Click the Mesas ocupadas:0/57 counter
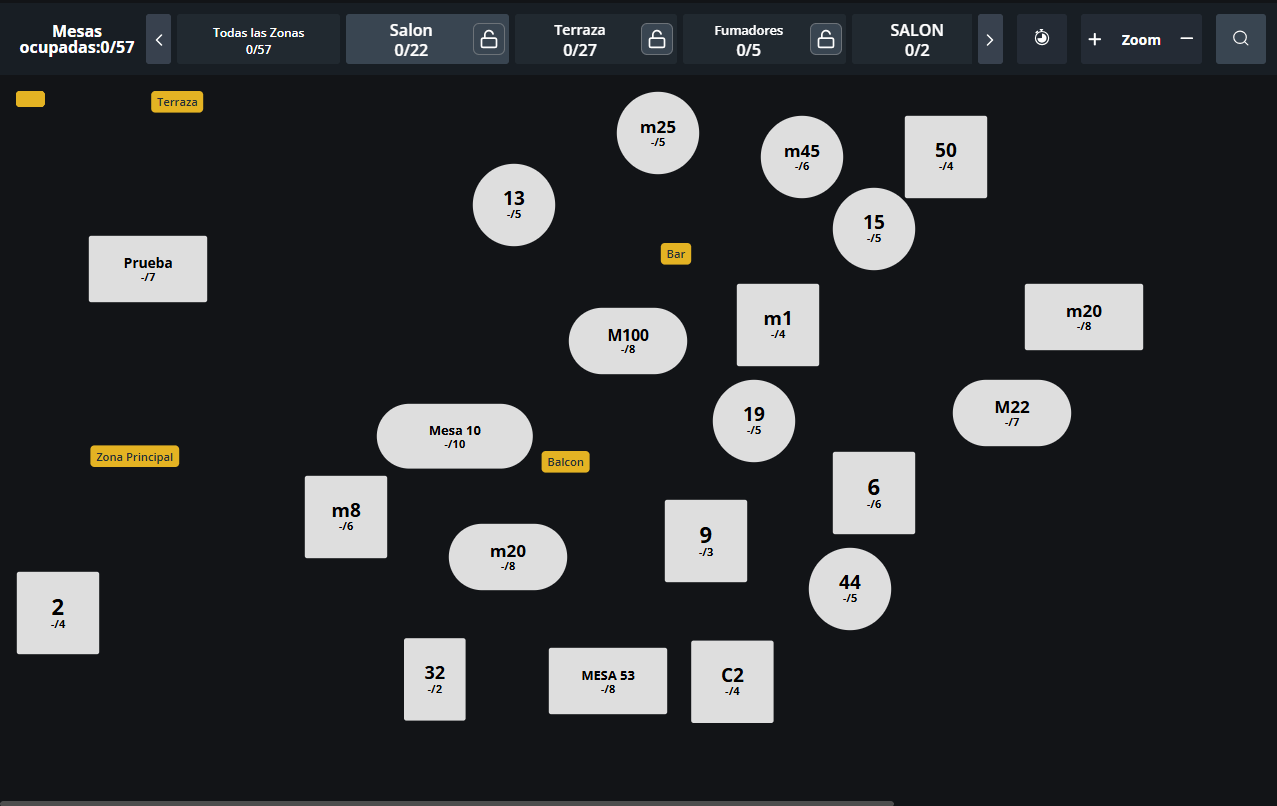The height and width of the screenshot is (806, 1277). (77, 39)
